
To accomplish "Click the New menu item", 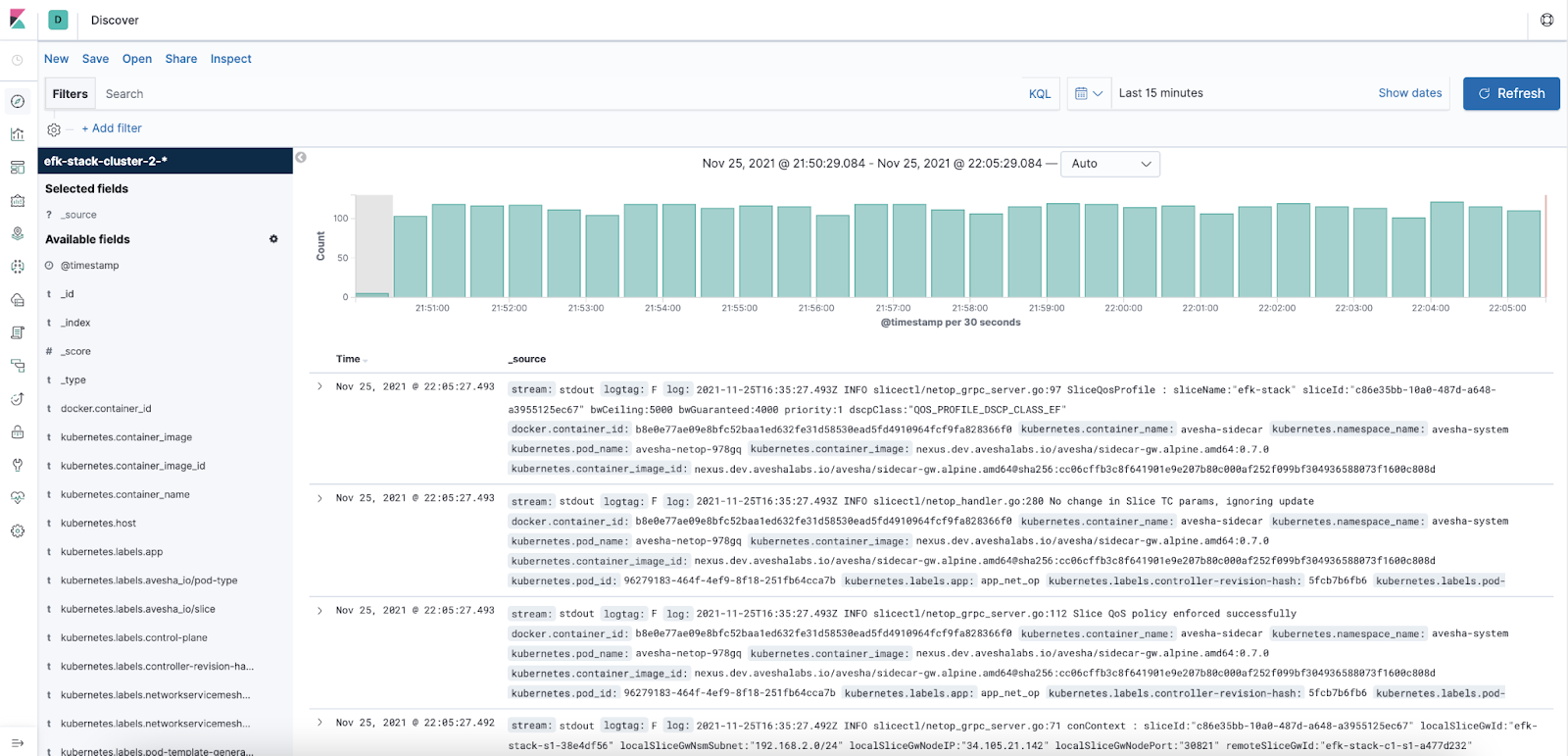I will coord(56,59).
